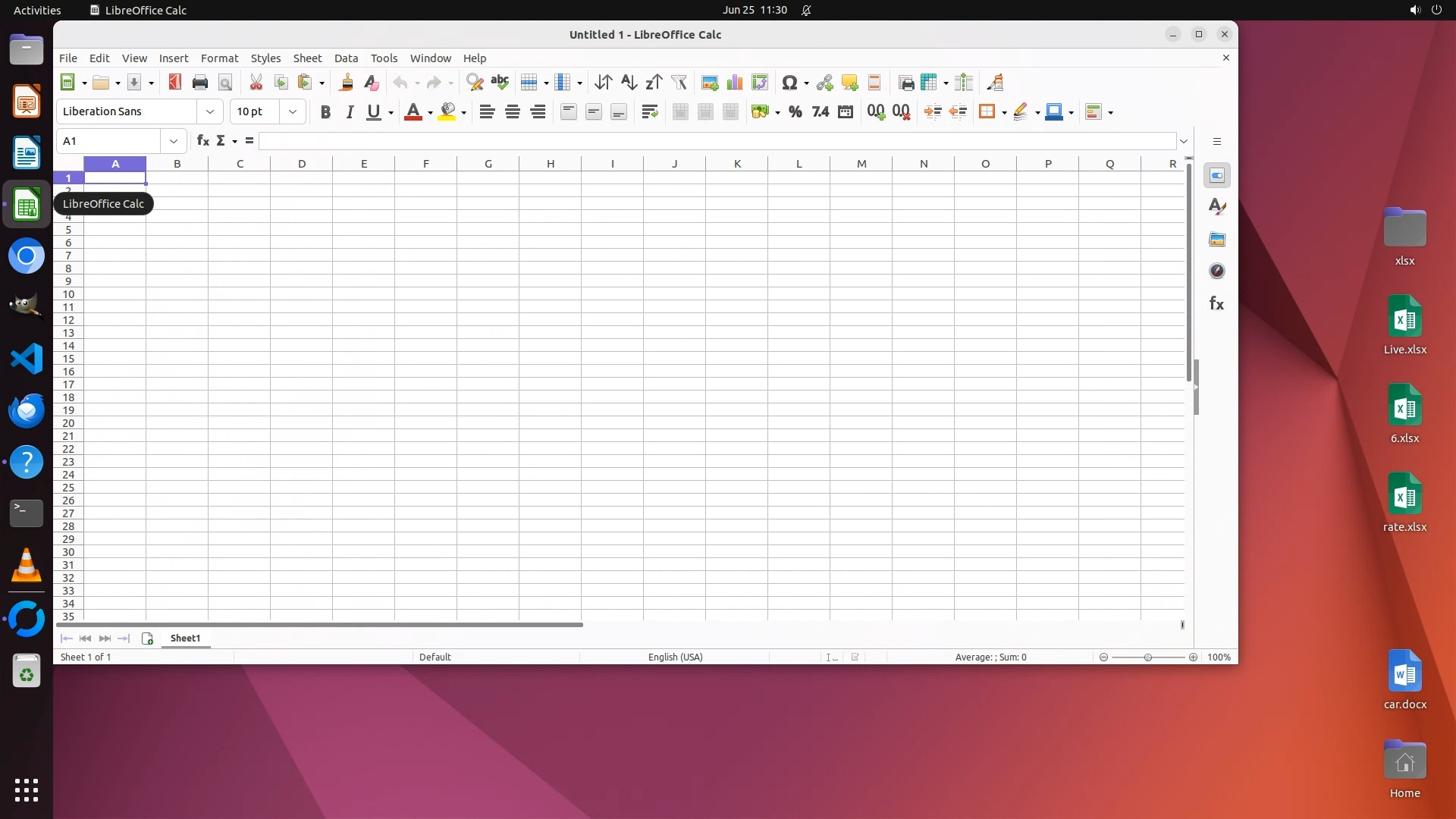This screenshot has width=1456, height=819.
Task: Open the font size dropdown arrow
Action: tap(292, 112)
